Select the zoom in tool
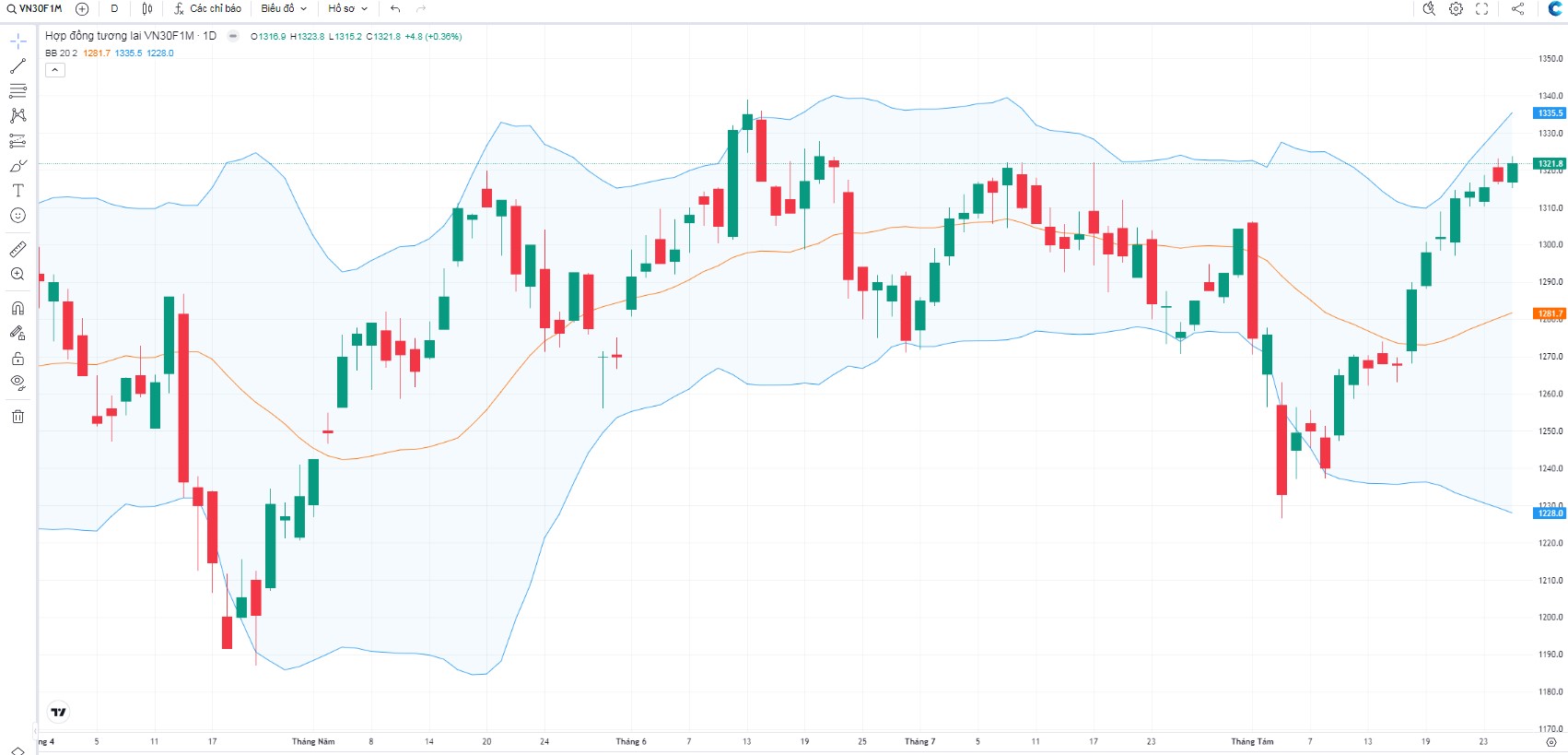Image resolution: width=1568 pixels, height=755 pixels. pos(18,274)
